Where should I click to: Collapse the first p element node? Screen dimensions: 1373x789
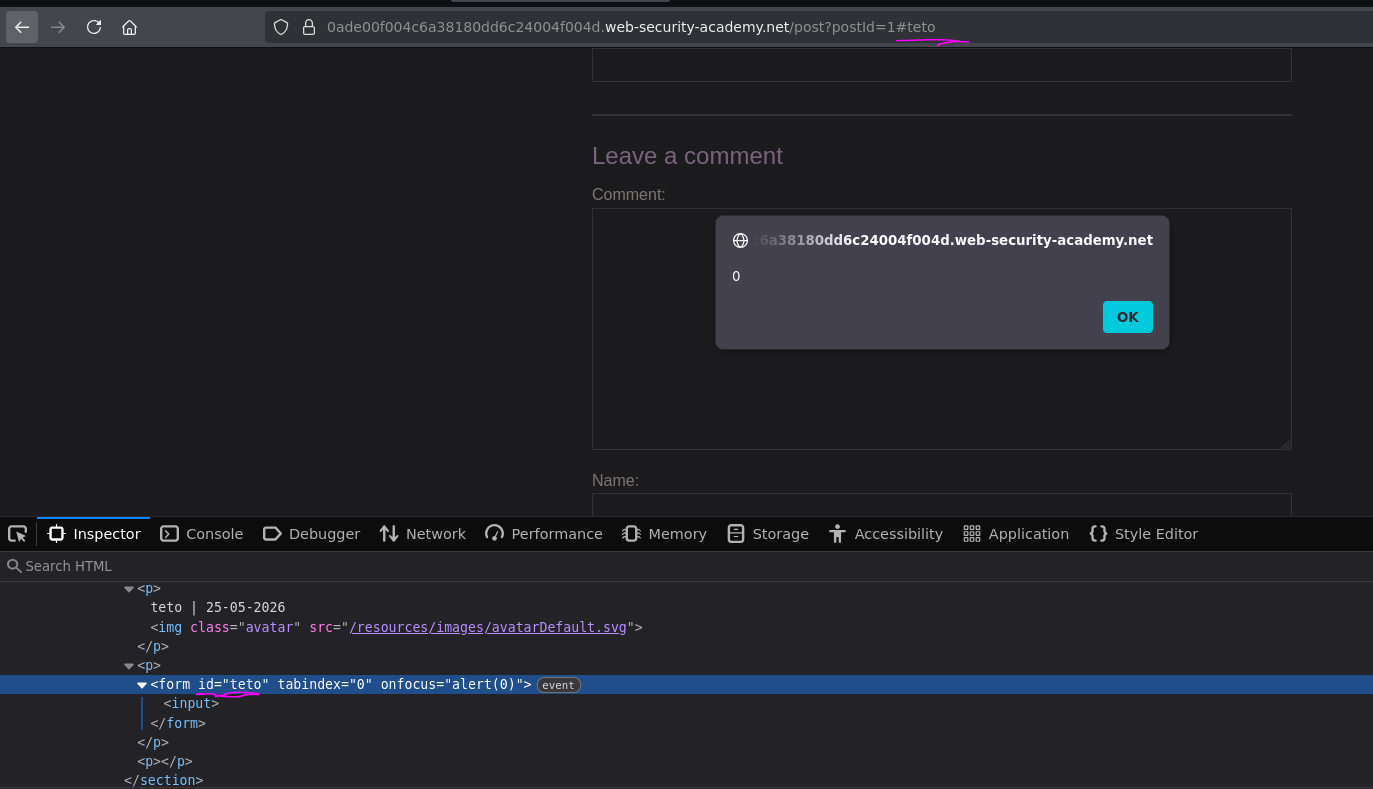click(129, 589)
